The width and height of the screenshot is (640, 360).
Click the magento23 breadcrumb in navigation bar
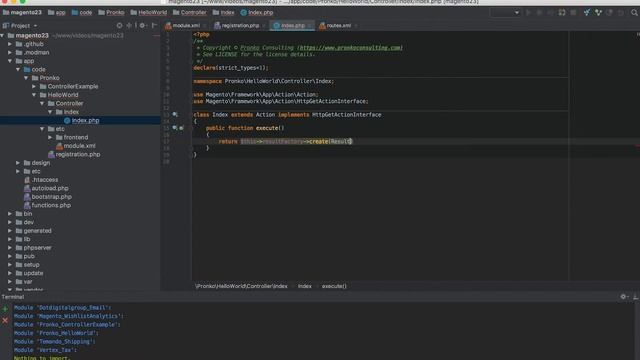[x=22, y=13]
